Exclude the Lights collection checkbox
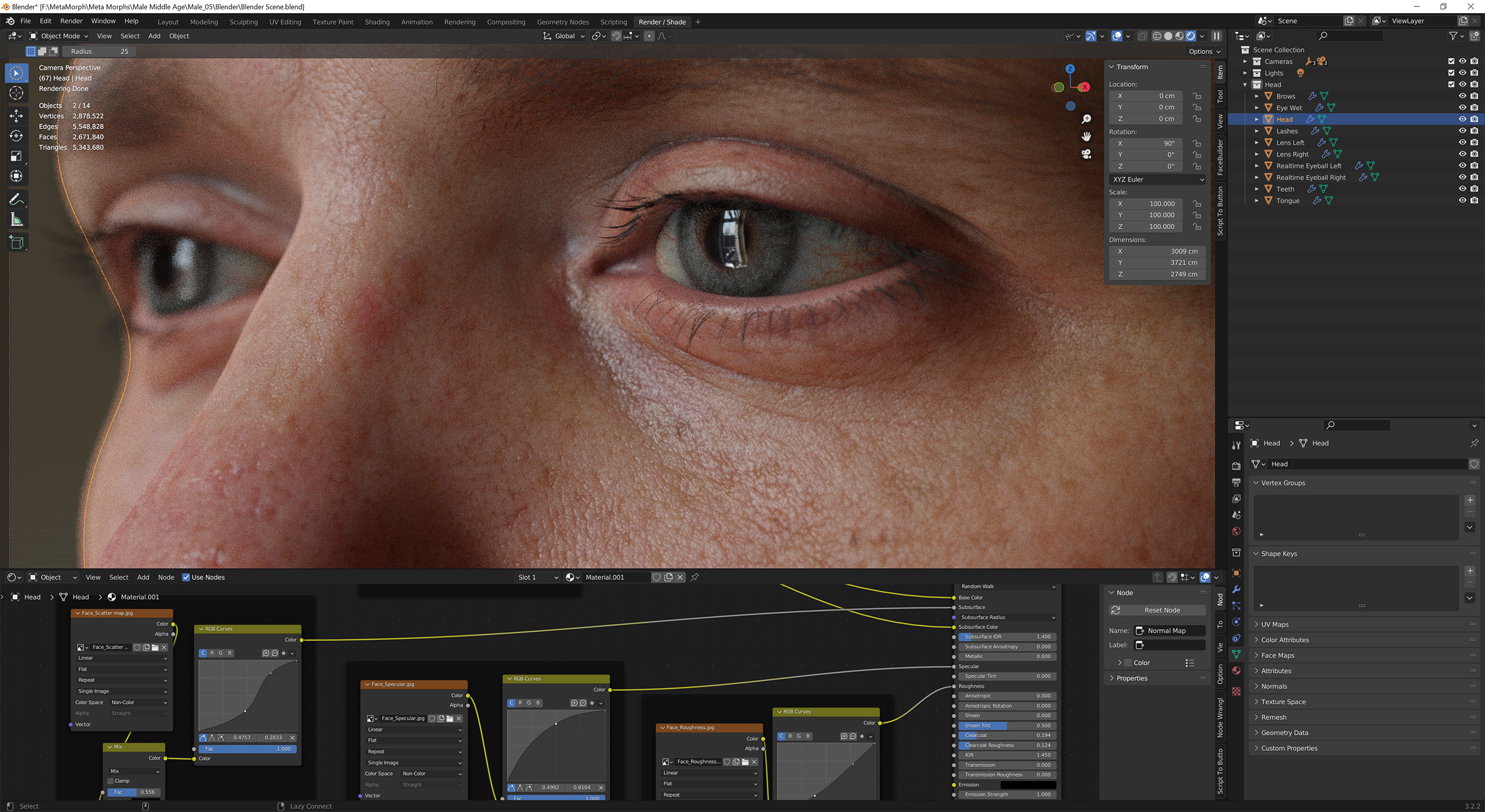This screenshot has width=1485, height=812. [1451, 73]
